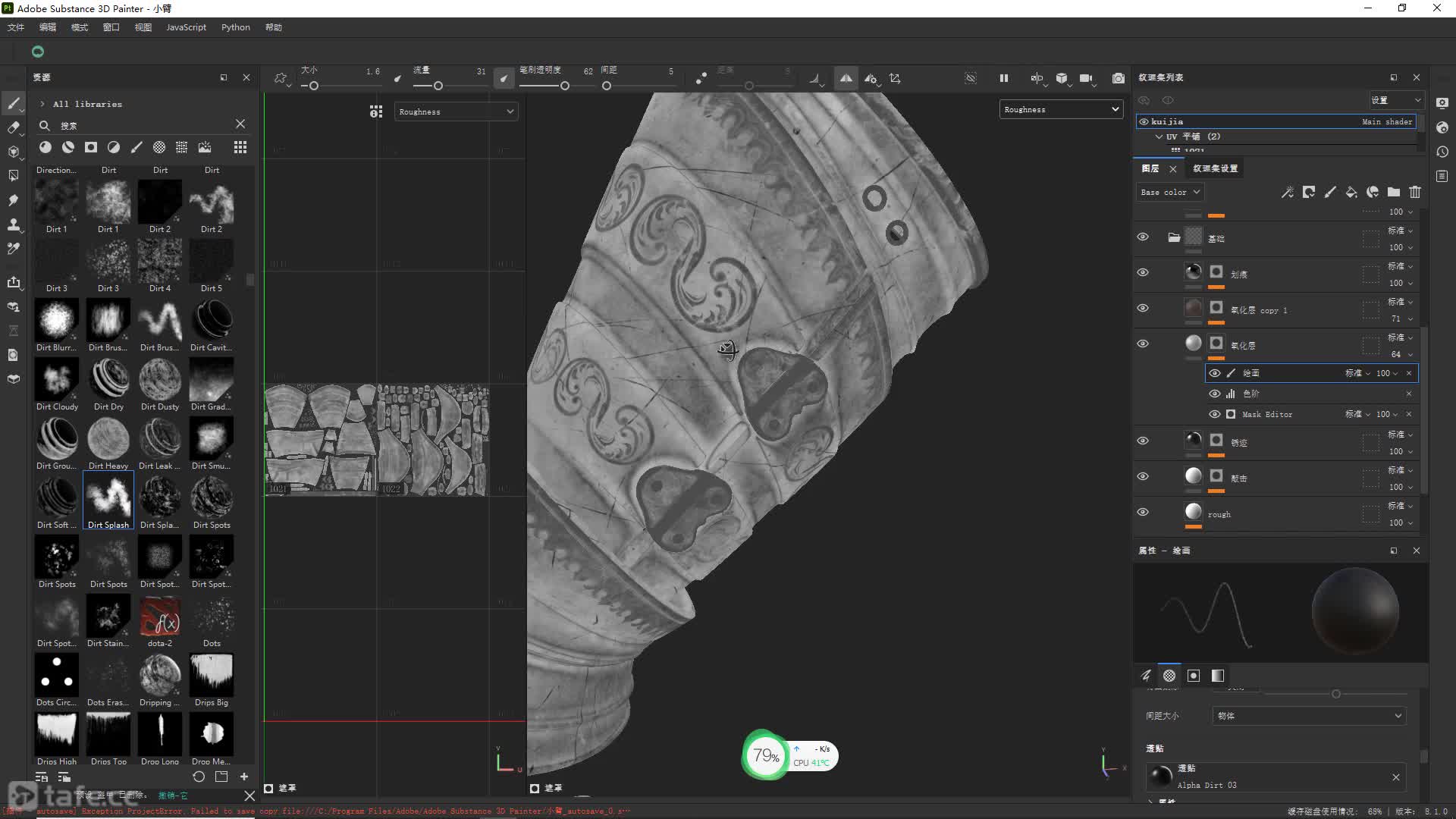Toggle visibility of the 色阶 effect
The image size is (1456, 819).
coord(1215,394)
